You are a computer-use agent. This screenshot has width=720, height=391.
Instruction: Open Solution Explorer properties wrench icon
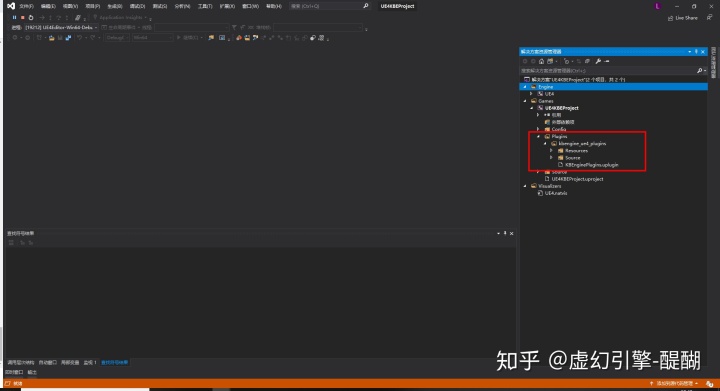tap(598, 61)
